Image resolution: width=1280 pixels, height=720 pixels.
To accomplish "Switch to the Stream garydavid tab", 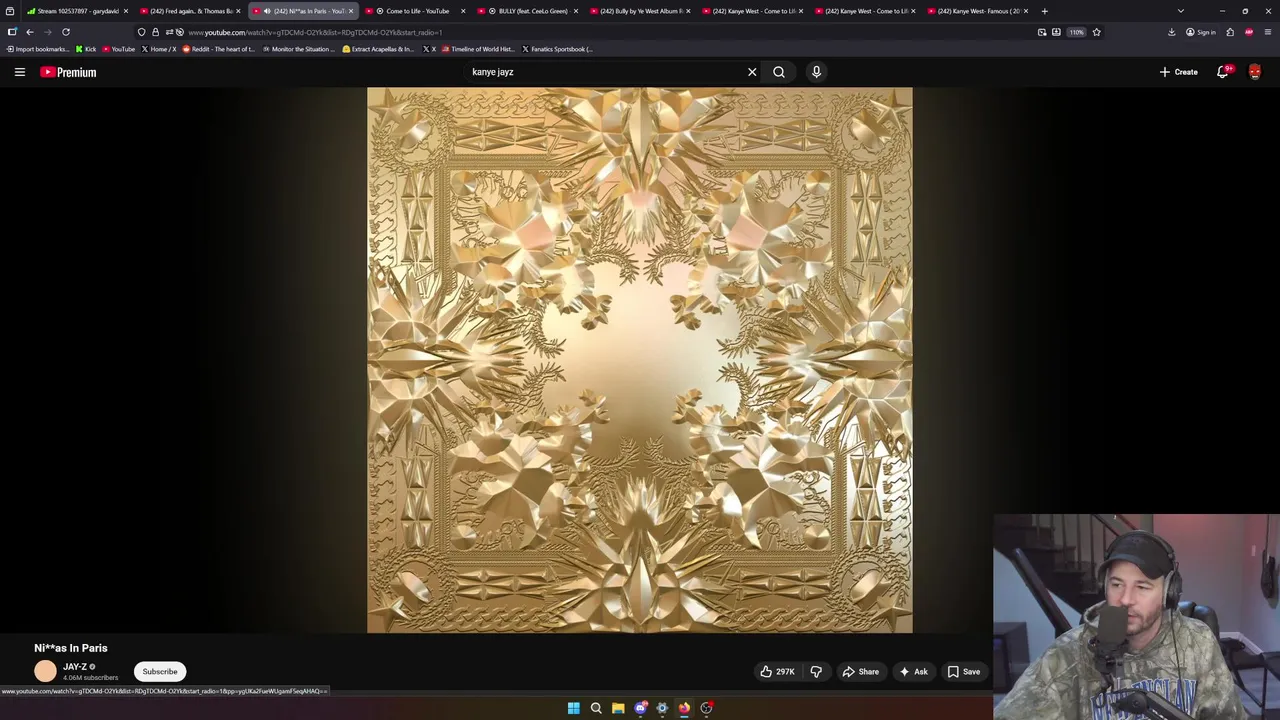I will click(x=78, y=11).
